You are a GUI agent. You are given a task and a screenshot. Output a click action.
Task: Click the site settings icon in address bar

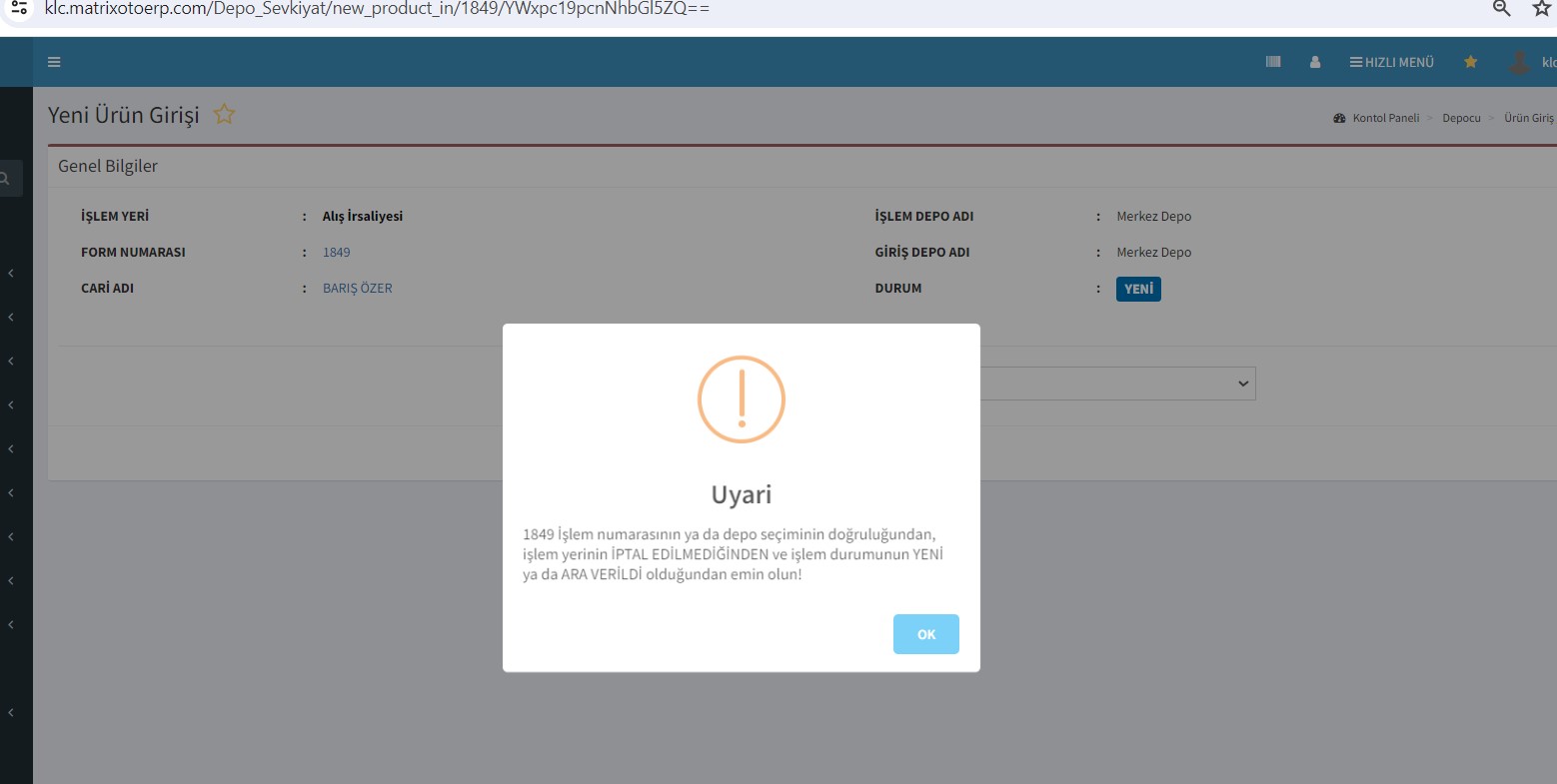[18, 8]
